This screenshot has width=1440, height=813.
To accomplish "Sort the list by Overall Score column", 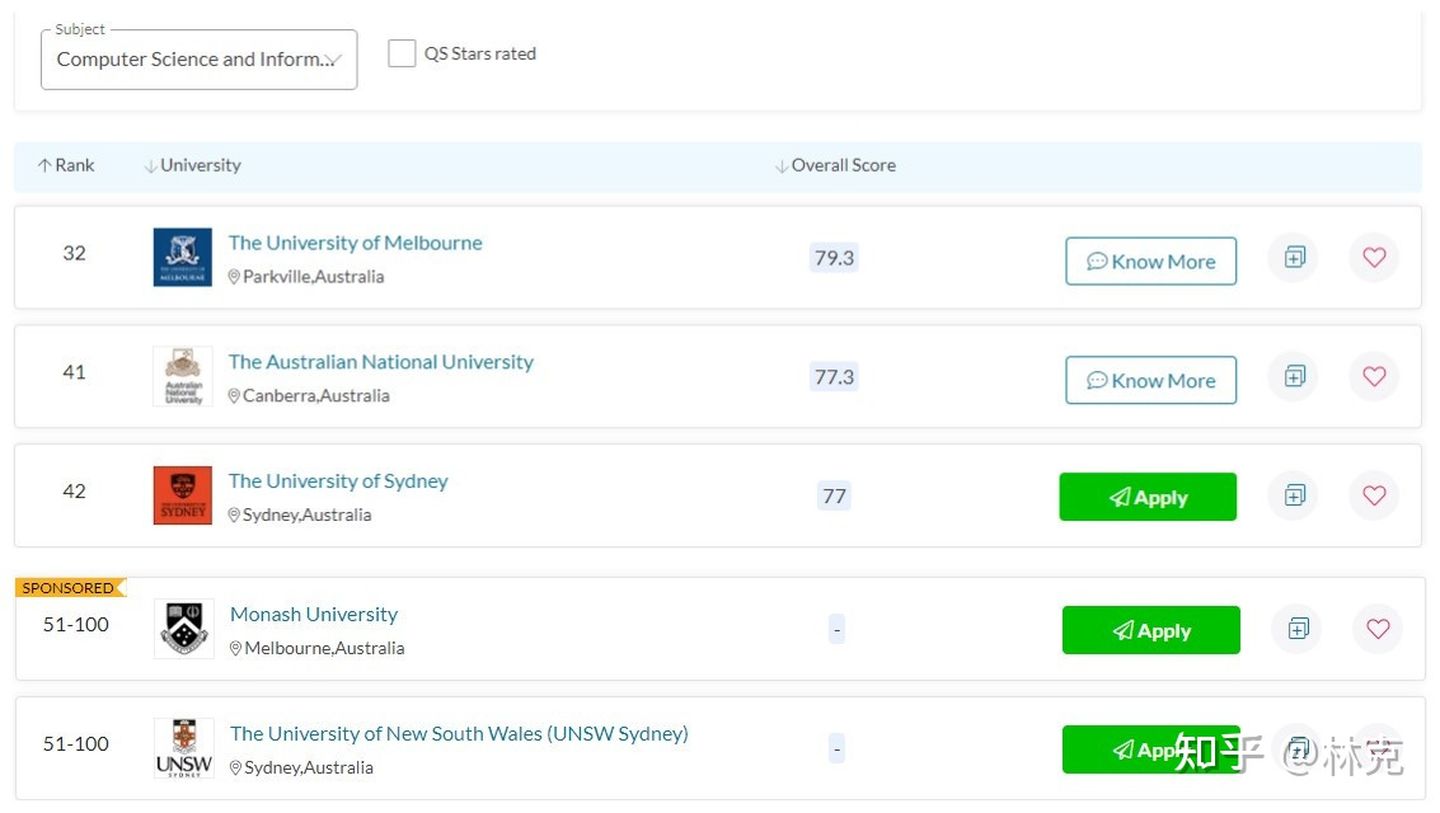I will tap(836, 165).
